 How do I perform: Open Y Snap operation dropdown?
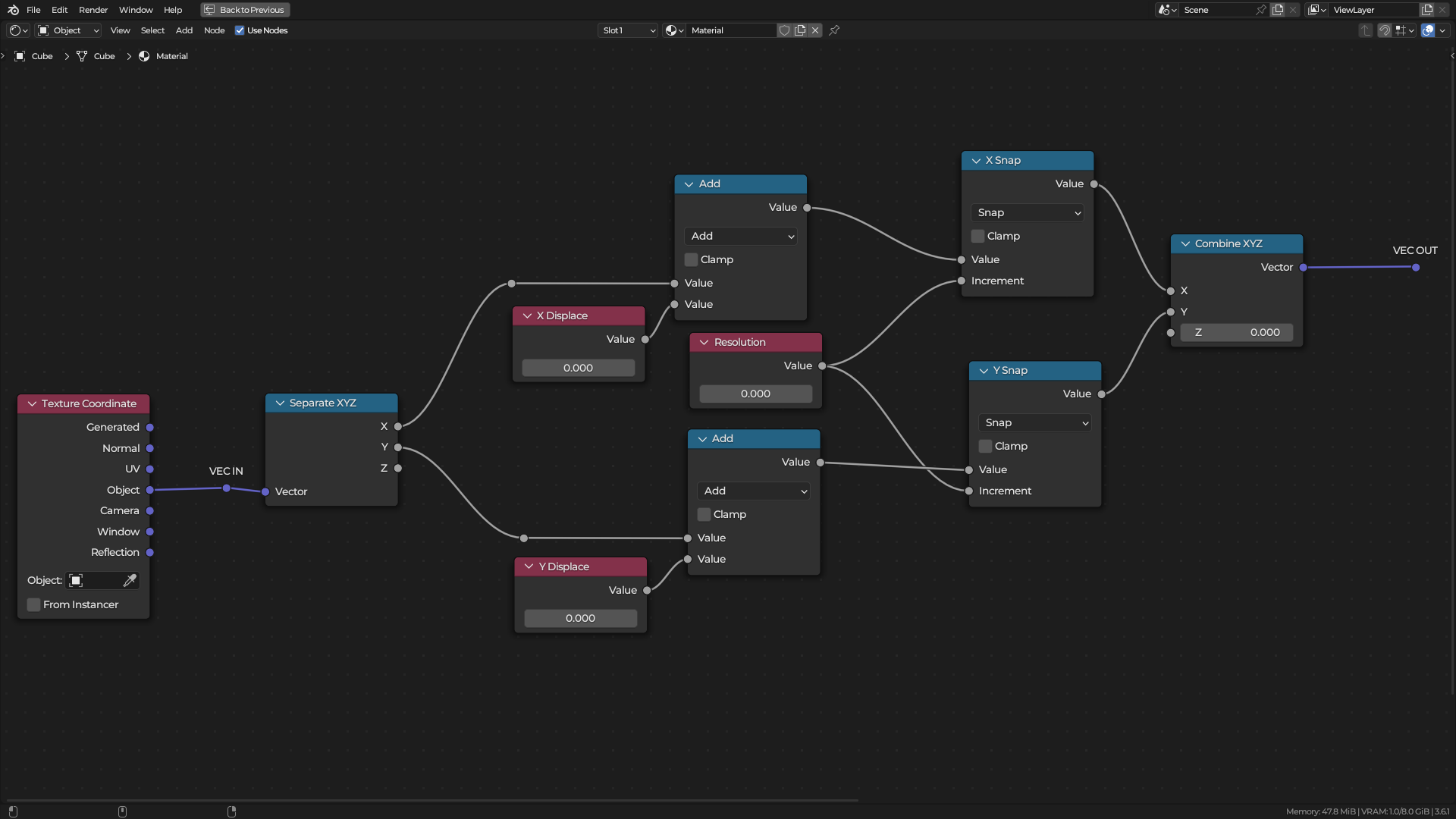tap(1035, 423)
